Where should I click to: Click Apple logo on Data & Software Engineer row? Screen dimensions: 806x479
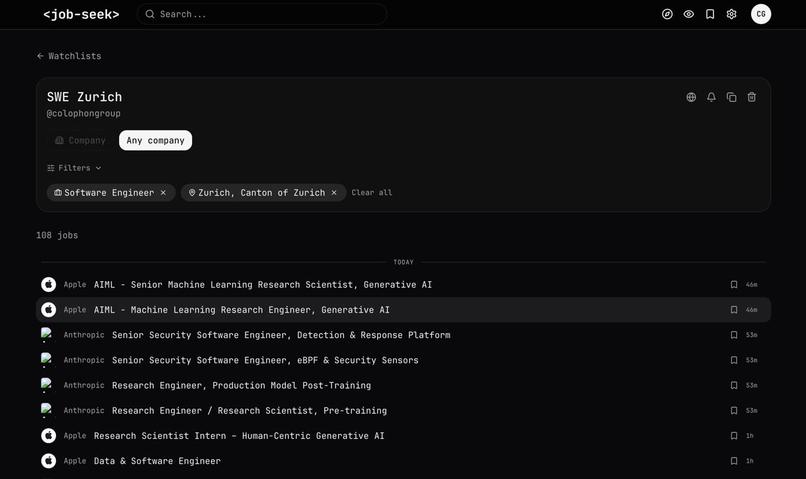[x=48, y=461]
